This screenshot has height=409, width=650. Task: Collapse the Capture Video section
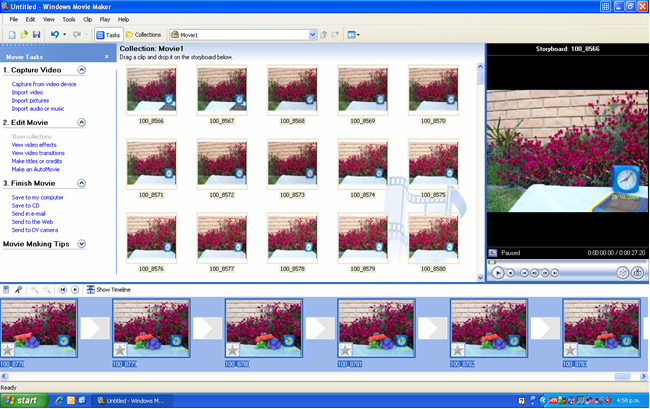click(82, 70)
